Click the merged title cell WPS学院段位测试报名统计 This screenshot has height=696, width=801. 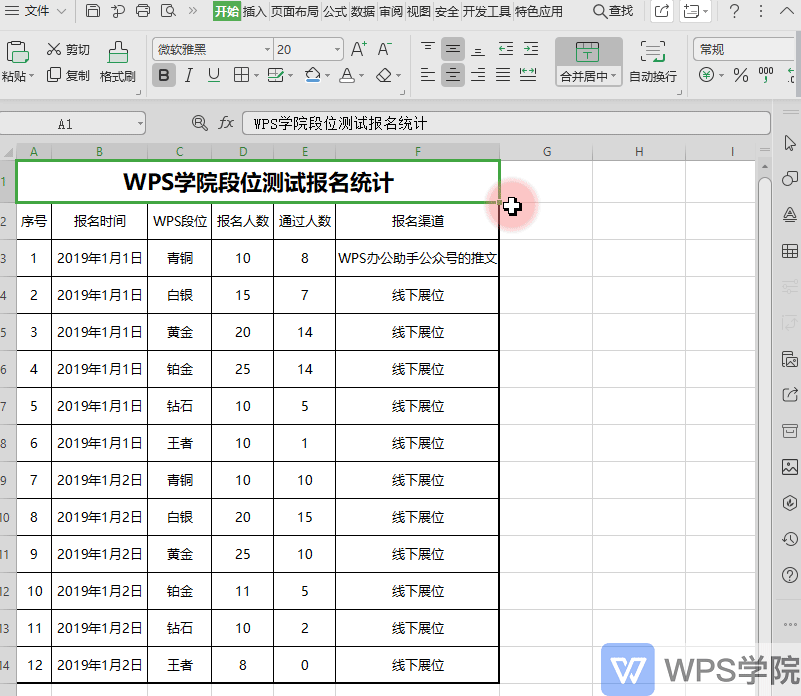(258, 182)
